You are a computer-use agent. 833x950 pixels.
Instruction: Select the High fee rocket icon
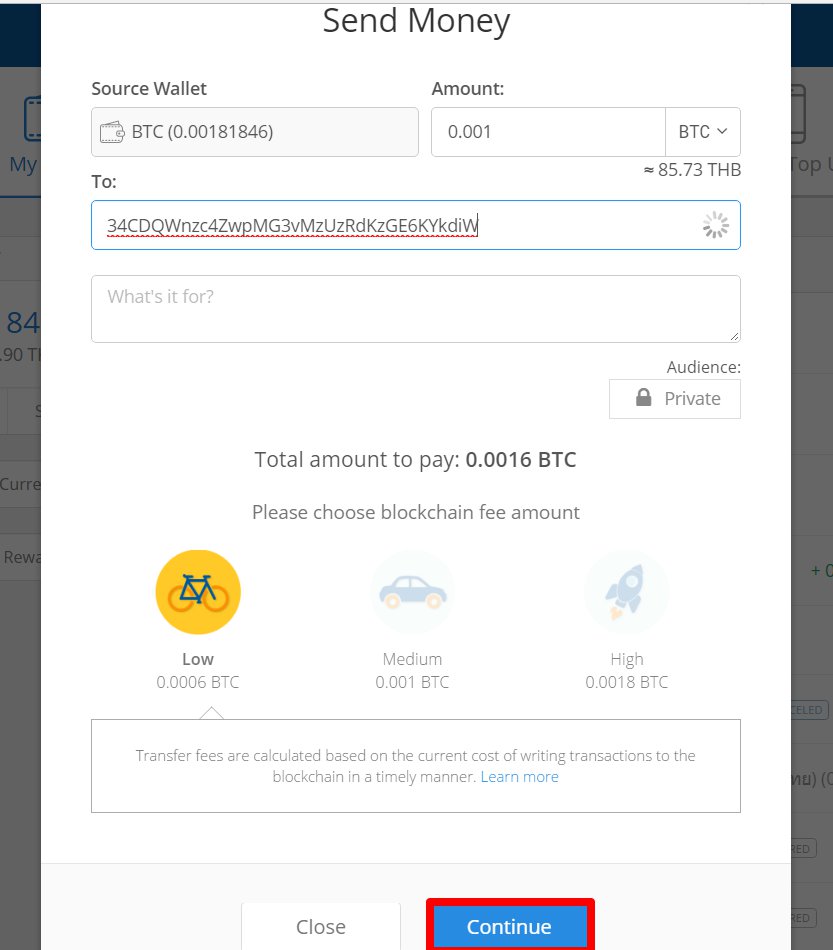pos(626,592)
